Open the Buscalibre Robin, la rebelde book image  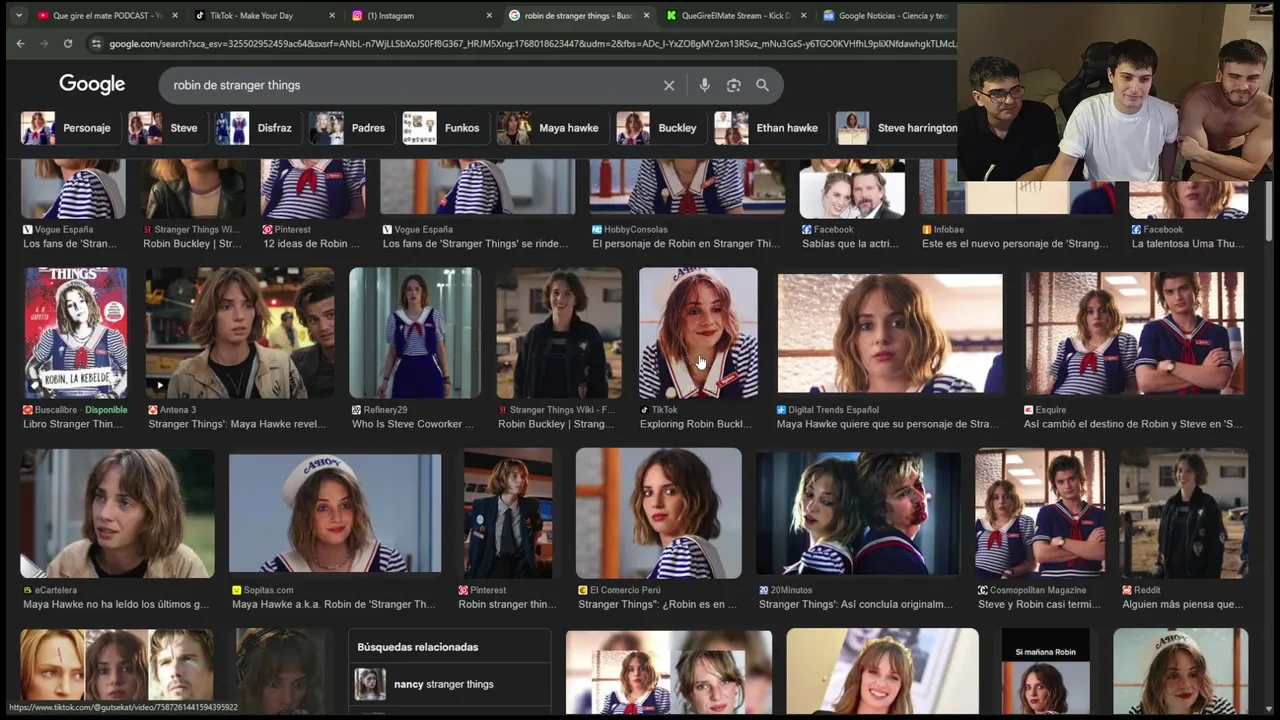point(76,333)
